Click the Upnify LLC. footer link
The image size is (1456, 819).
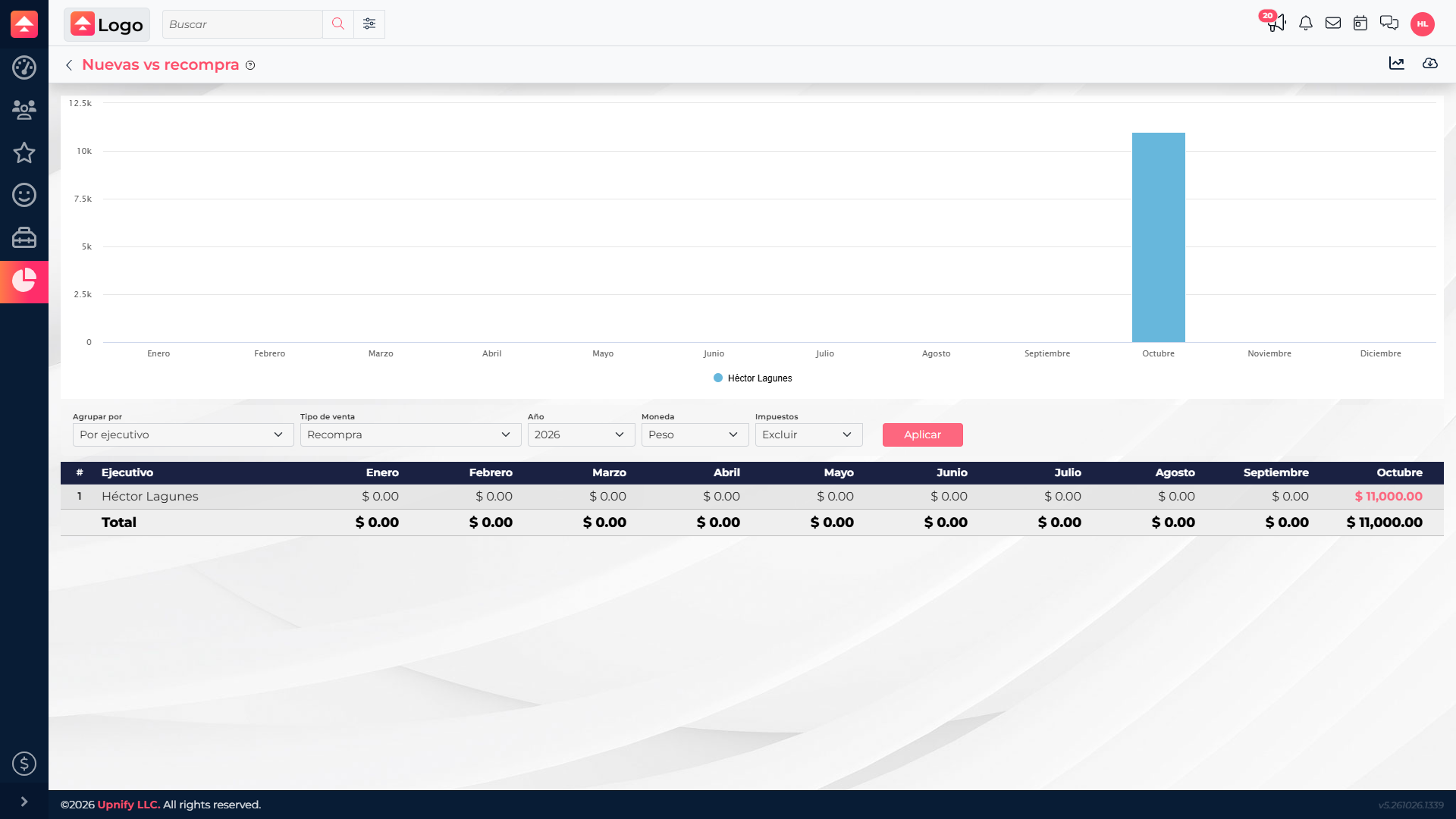pos(129,805)
